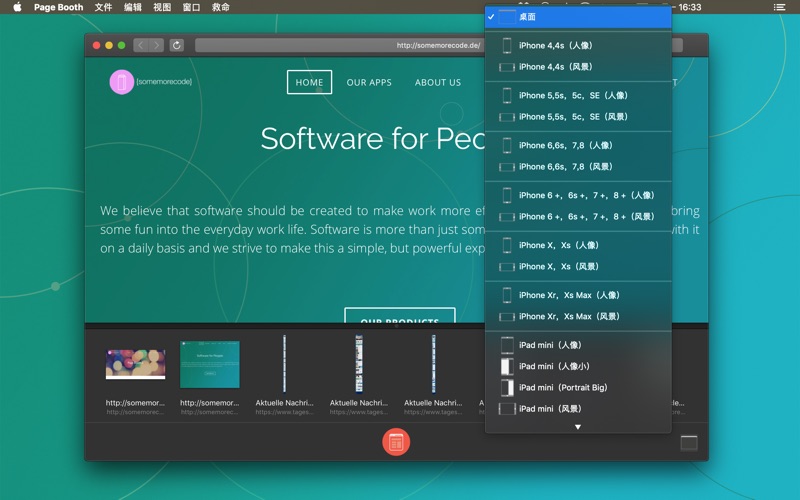Click the reload page icon

177,45
